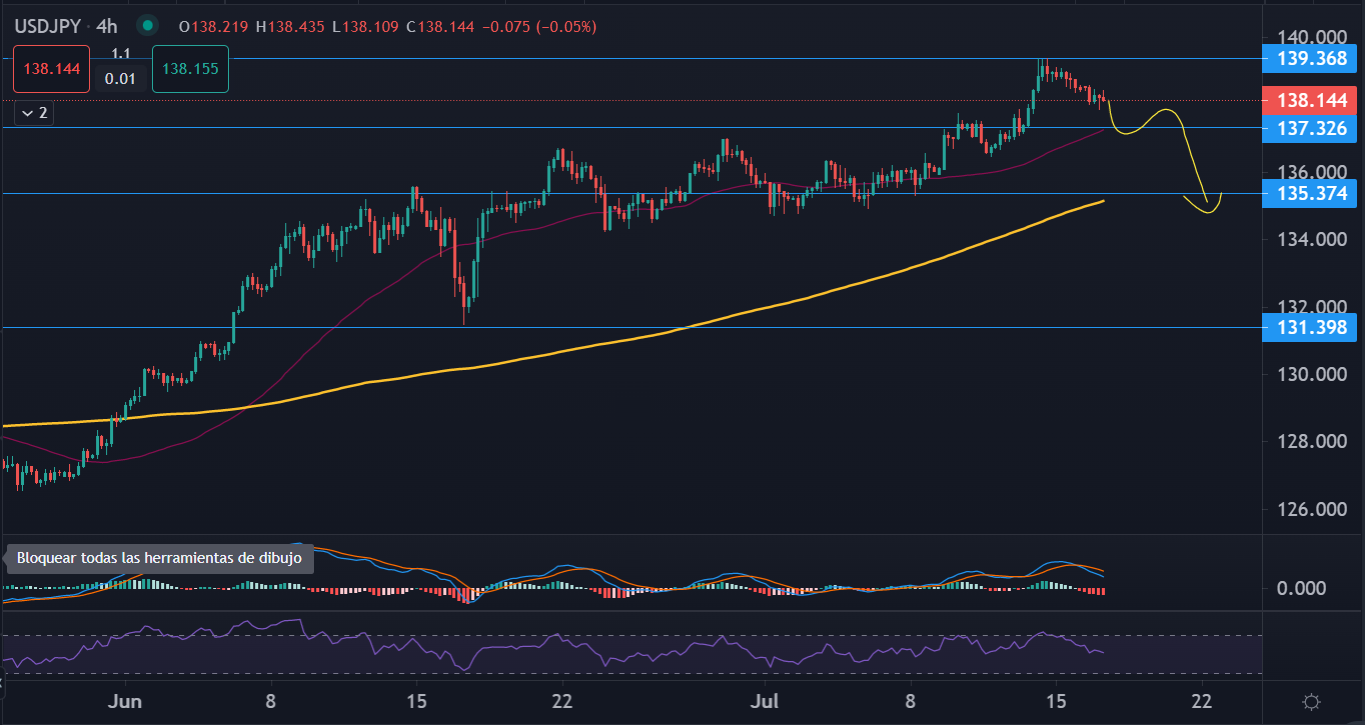The height and width of the screenshot is (725, 1365).
Task: Click the green buy button showing 138.155
Action: click(190, 69)
